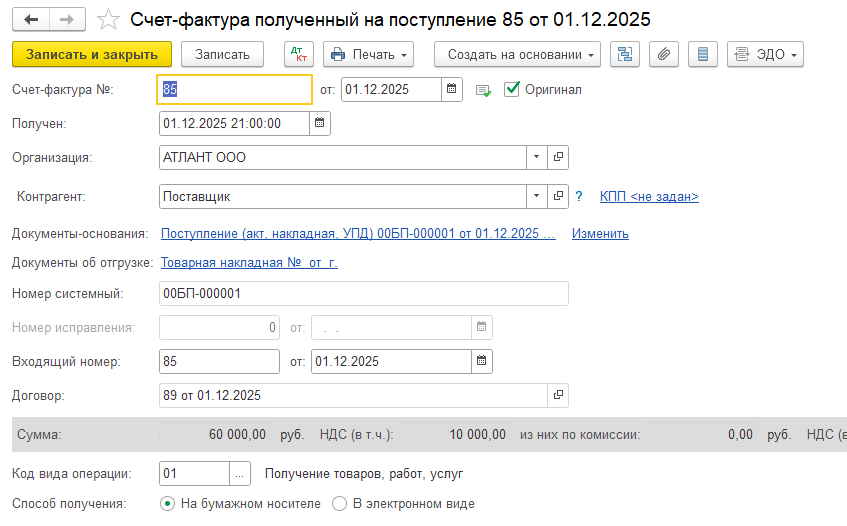Click the Контрагент field with Поставщик
The height and width of the screenshot is (526, 847).
pos(342,196)
